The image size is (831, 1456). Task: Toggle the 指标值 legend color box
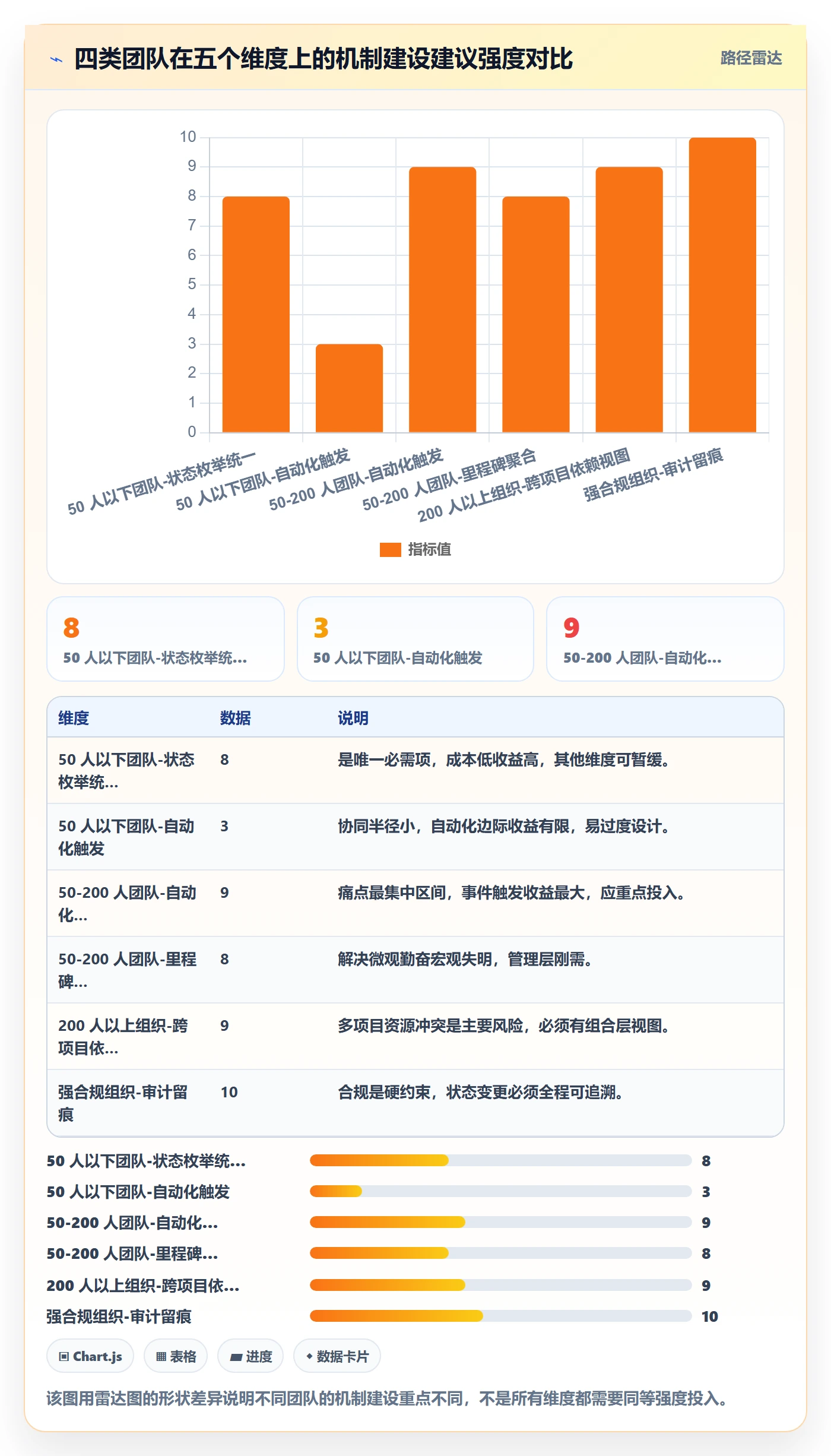(x=390, y=549)
